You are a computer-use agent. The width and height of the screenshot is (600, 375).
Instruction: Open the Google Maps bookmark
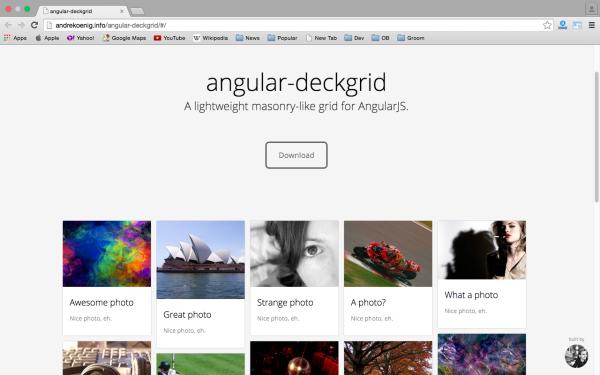coord(124,38)
